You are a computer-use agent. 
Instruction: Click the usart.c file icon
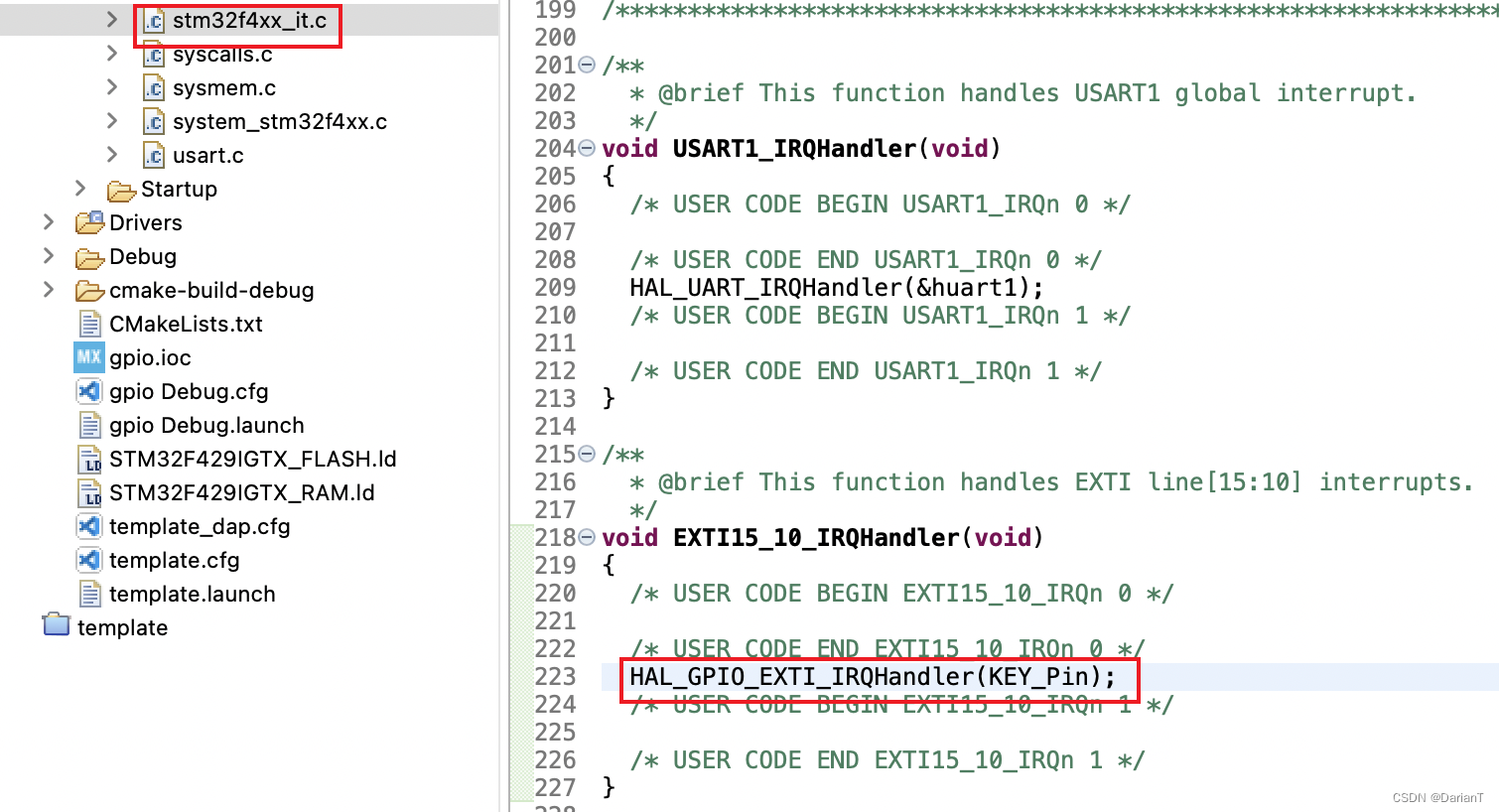154,156
